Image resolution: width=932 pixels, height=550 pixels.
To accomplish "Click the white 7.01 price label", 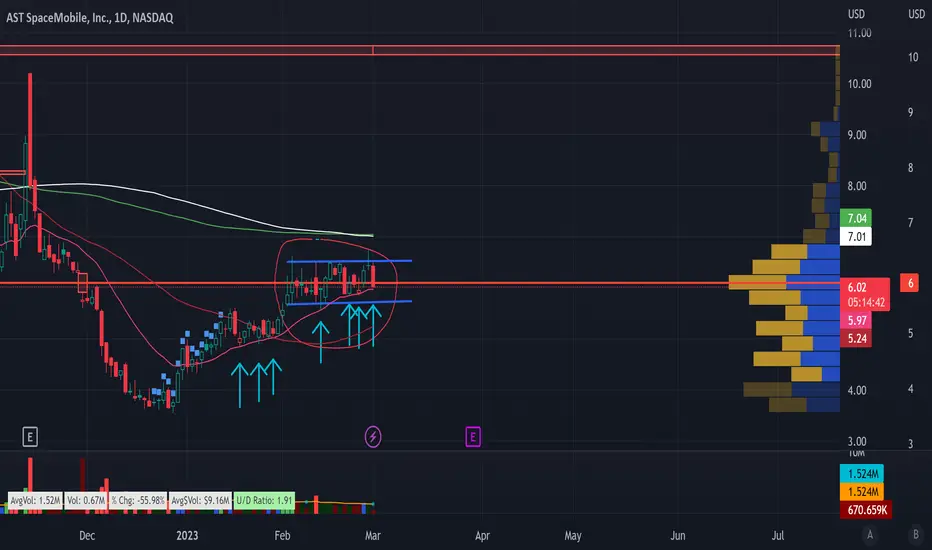I will coord(856,237).
